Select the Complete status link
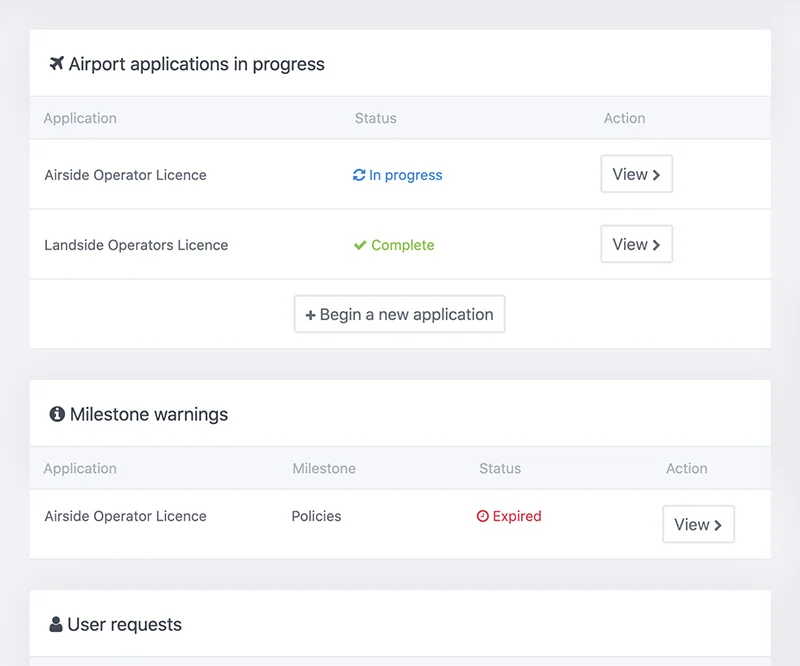Viewport: 800px width, 666px height. [404, 244]
